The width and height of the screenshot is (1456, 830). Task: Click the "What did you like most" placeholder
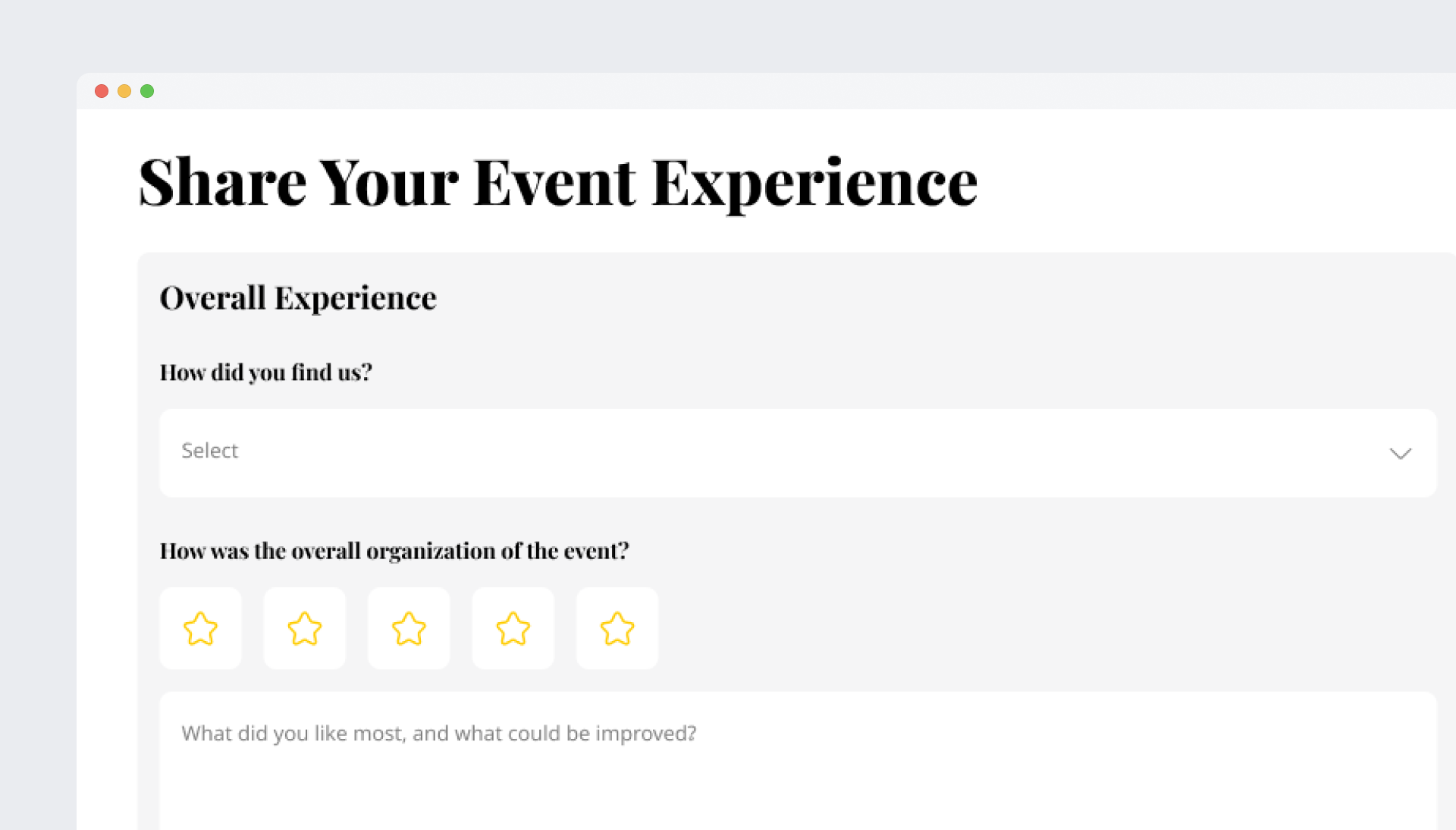[x=438, y=734]
